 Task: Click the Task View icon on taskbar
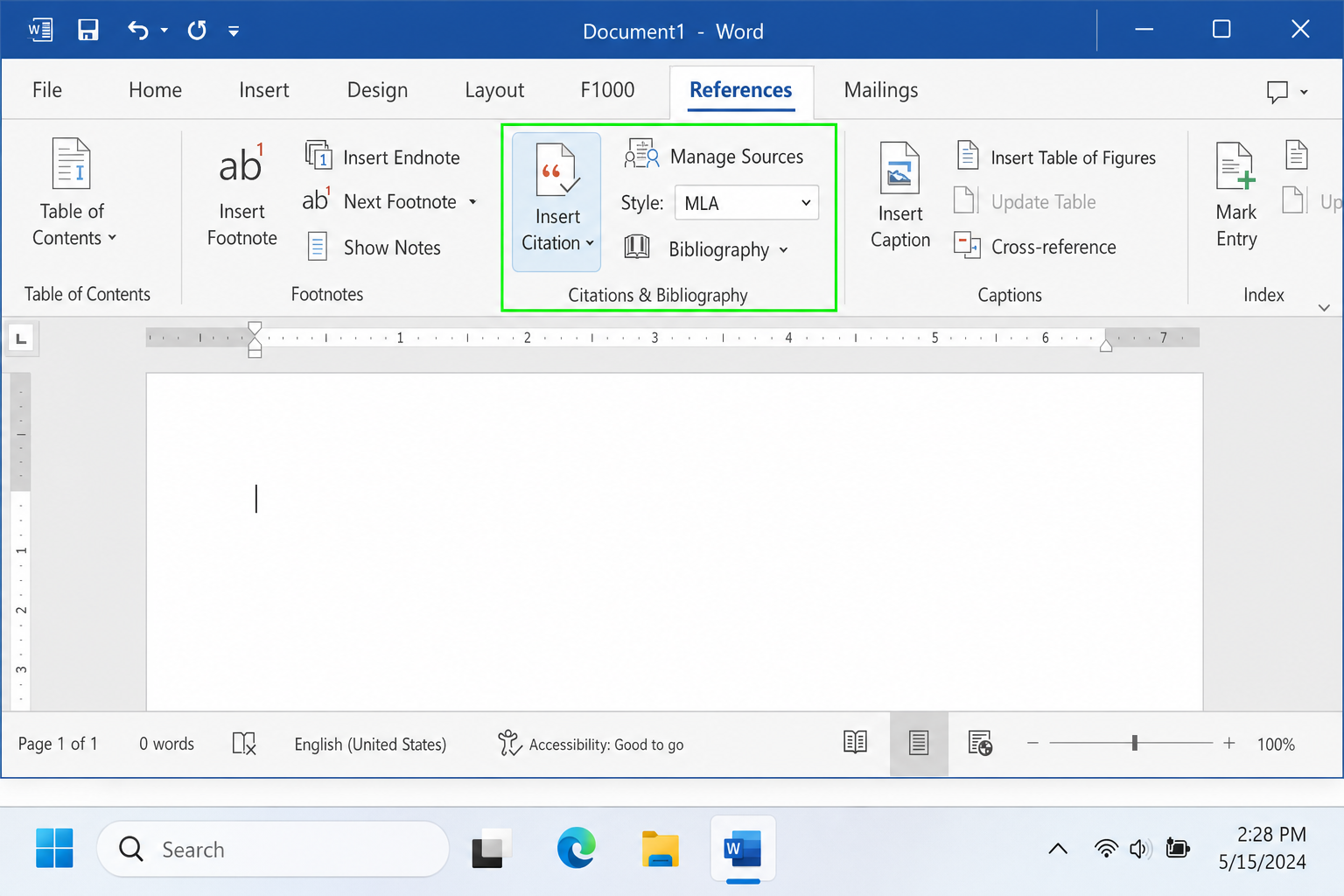[491, 849]
